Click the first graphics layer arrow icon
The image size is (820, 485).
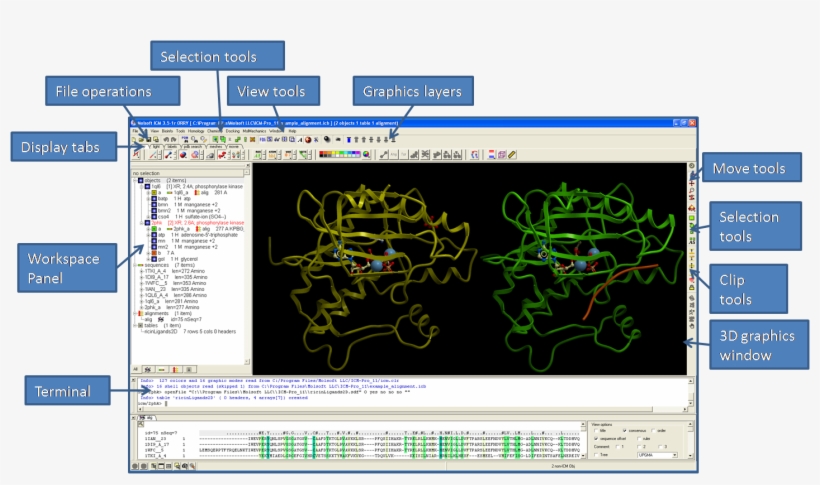347,139
